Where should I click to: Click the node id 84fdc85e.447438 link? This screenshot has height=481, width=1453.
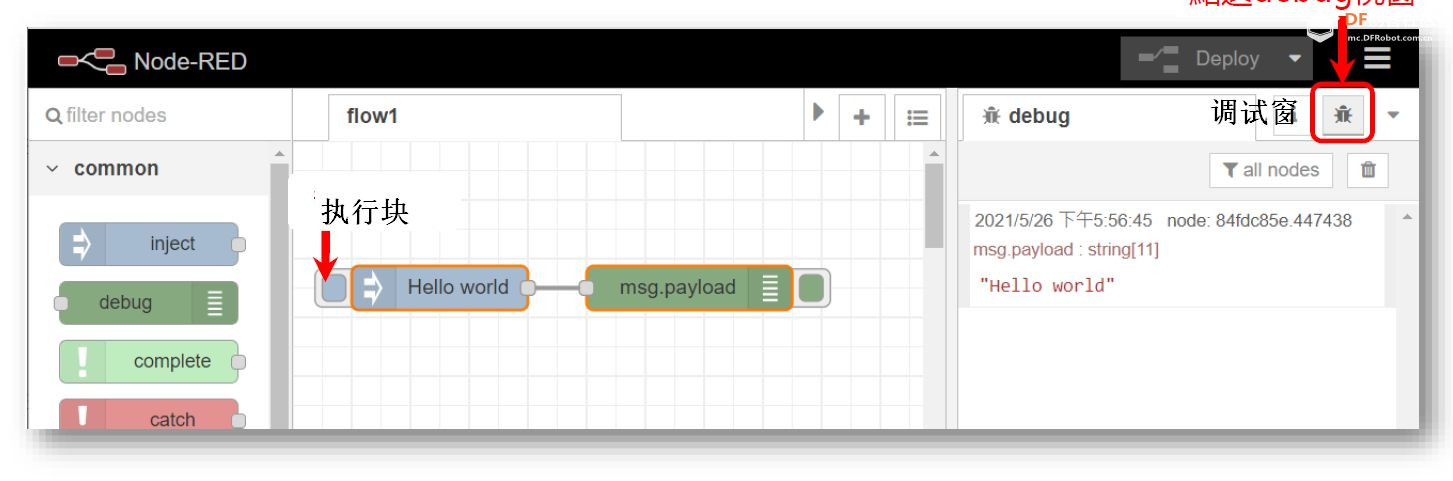(x=1259, y=220)
